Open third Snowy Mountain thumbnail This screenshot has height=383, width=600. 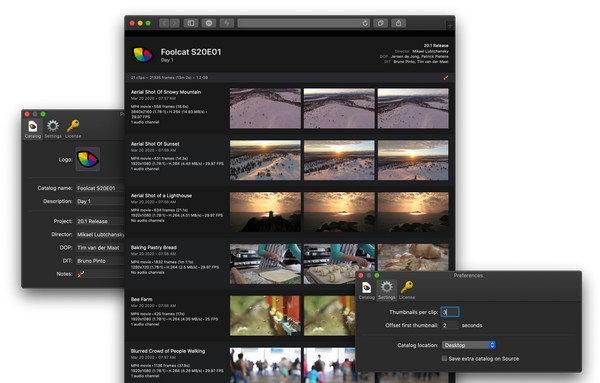pos(413,108)
